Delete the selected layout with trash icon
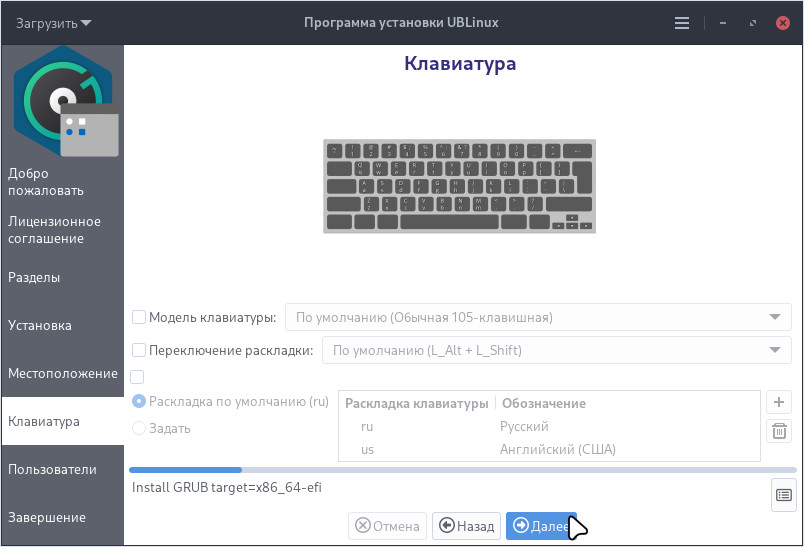 pyautogui.click(x=778, y=431)
